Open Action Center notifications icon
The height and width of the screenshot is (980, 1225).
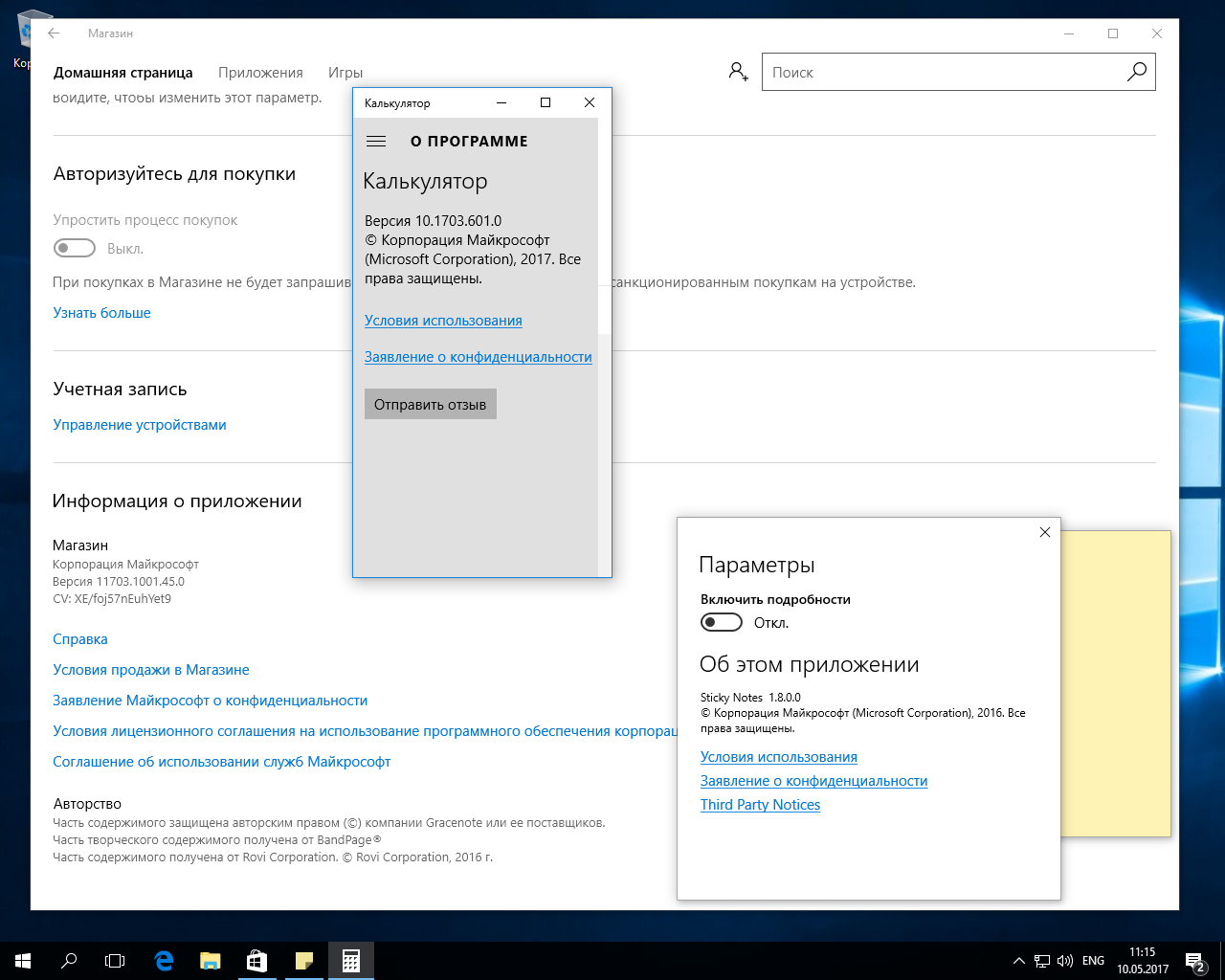[1194, 961]
